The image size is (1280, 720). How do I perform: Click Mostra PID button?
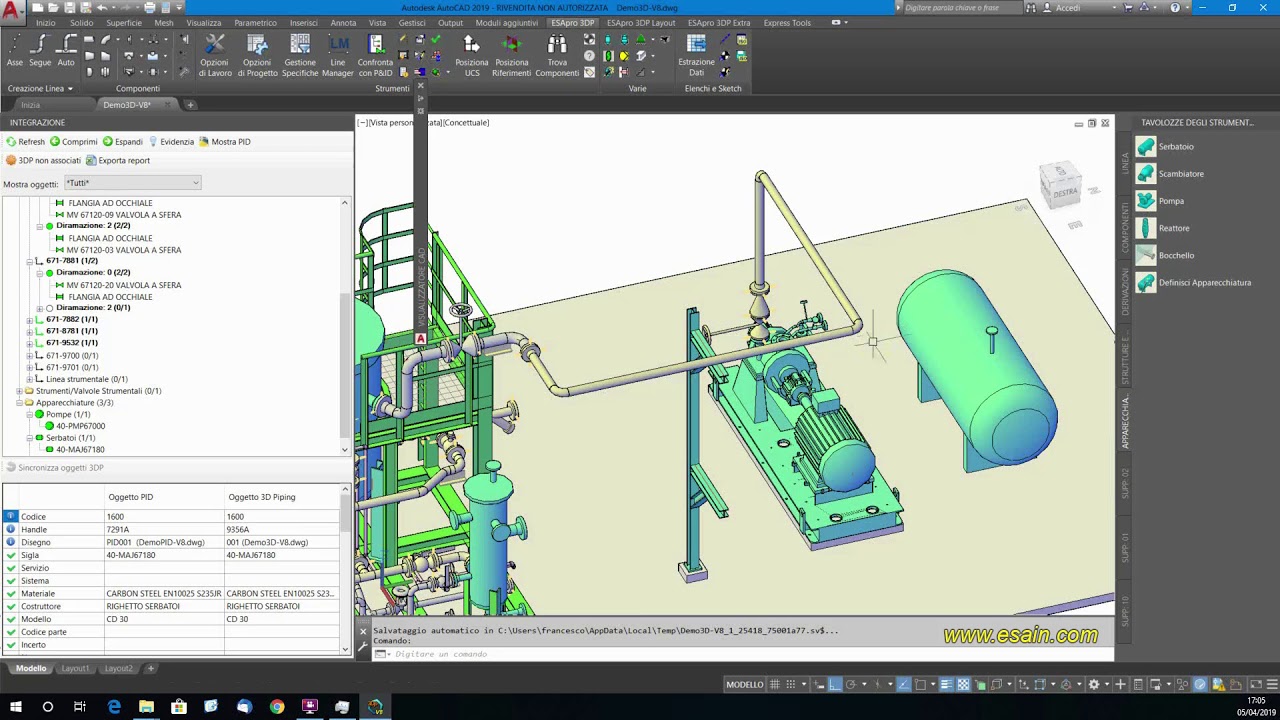coord(225,142)
